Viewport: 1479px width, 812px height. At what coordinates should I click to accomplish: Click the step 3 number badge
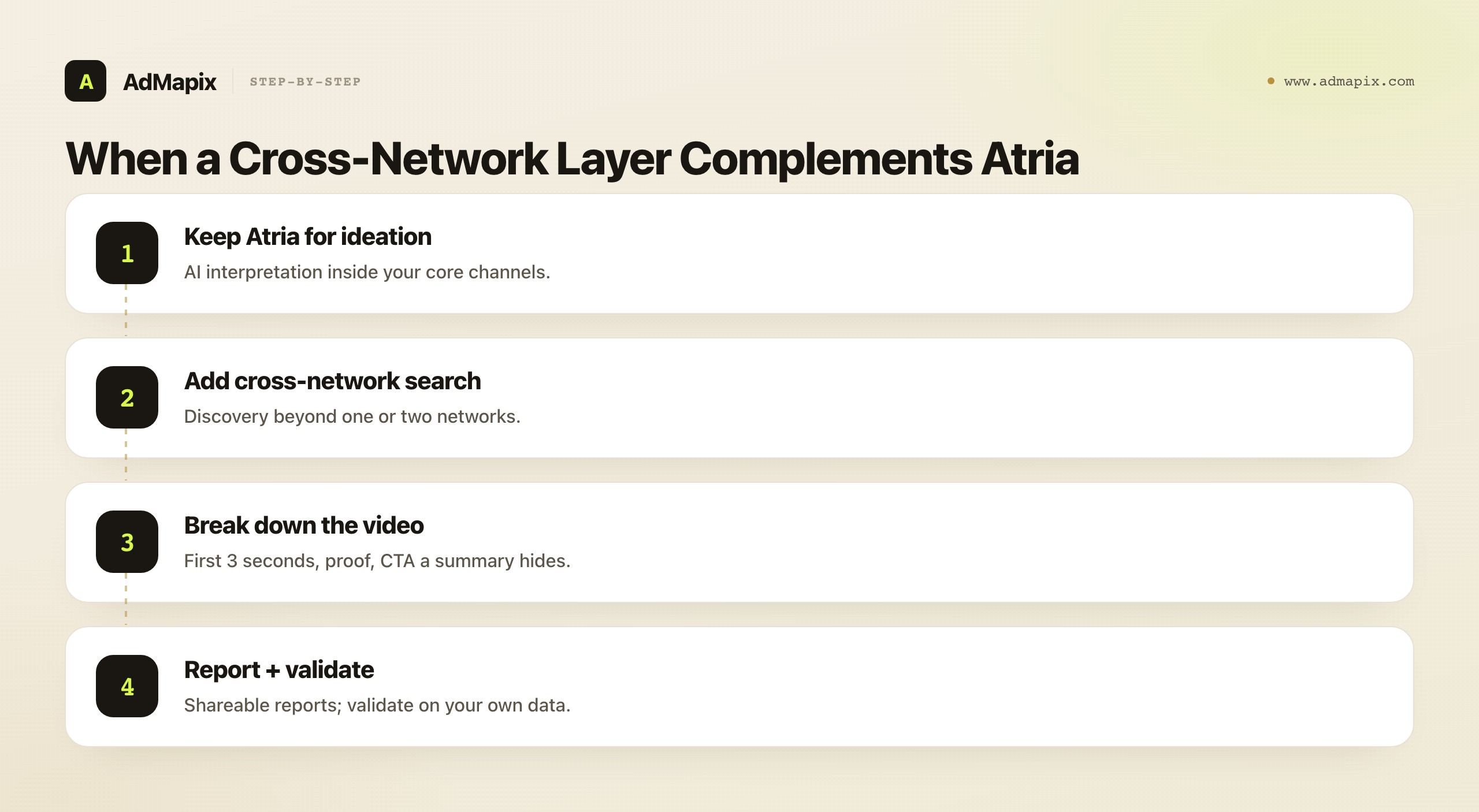click(127, 542)
